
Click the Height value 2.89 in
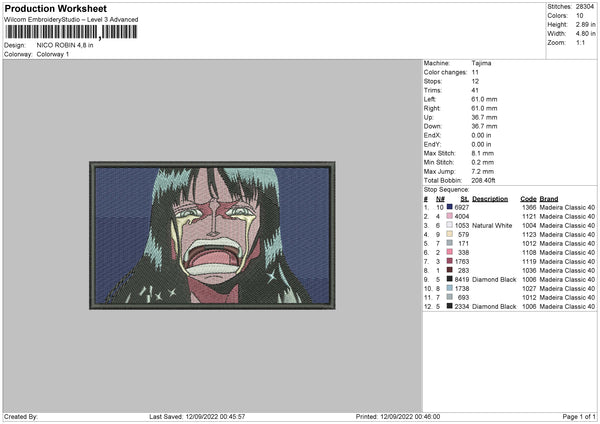pyautogui.click(x=585, y=24)
